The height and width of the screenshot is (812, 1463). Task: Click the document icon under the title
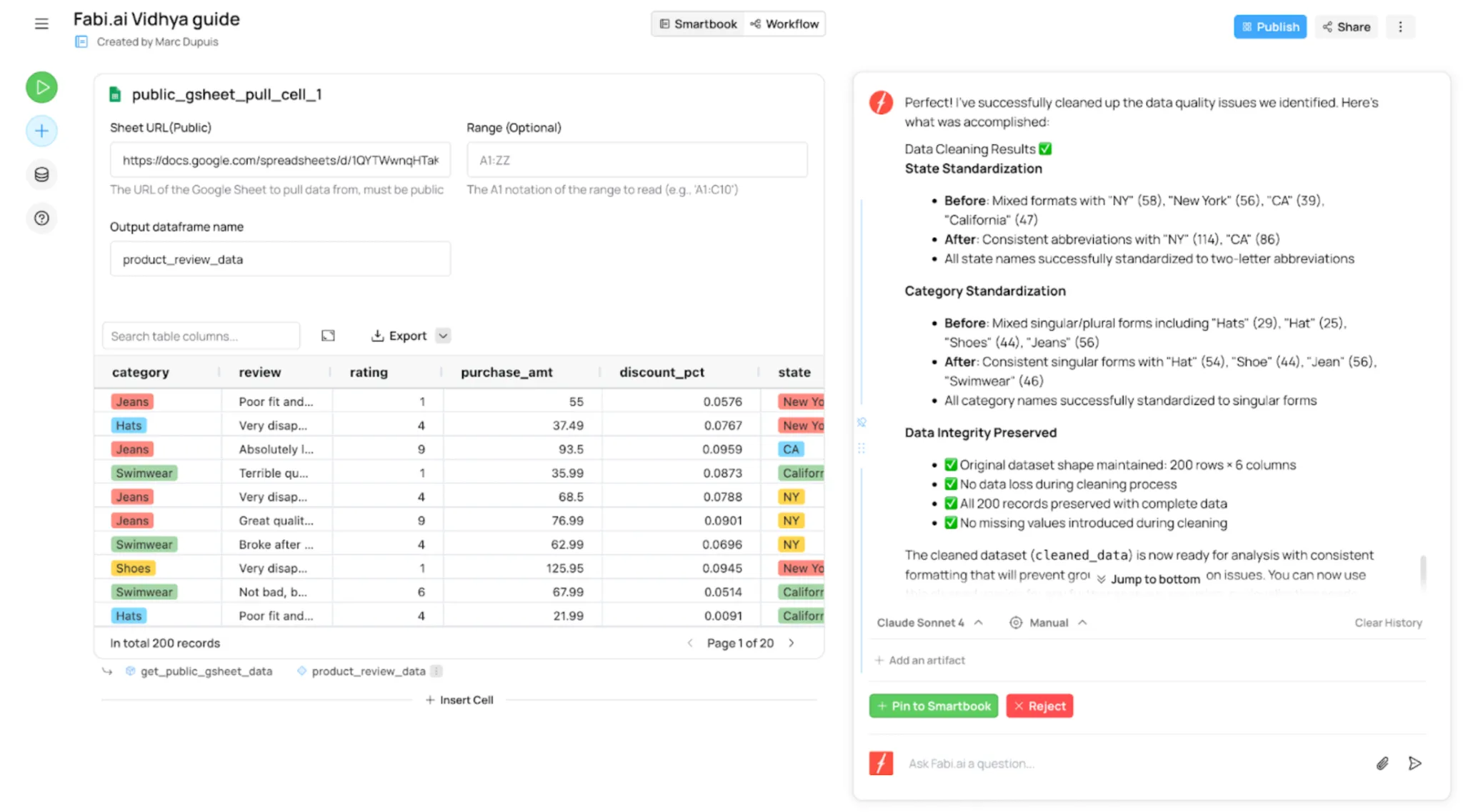(x=81, y=41)
